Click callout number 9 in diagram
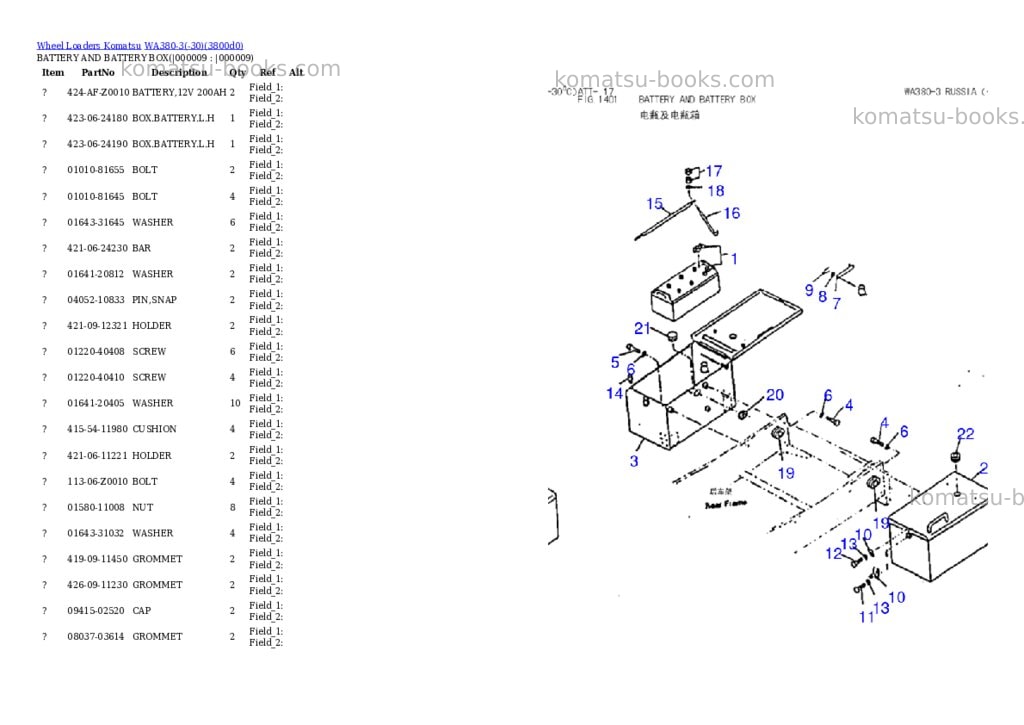This screenshot has width=1024, height=725. coord(809,290)
